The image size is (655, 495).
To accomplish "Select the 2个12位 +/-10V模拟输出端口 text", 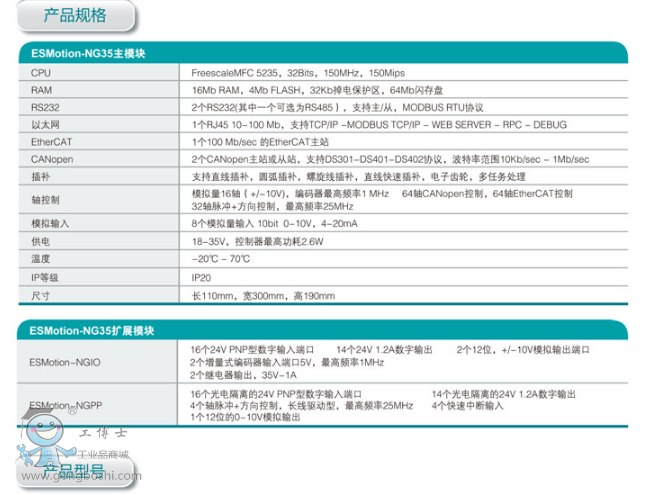I will click(523, 350).
